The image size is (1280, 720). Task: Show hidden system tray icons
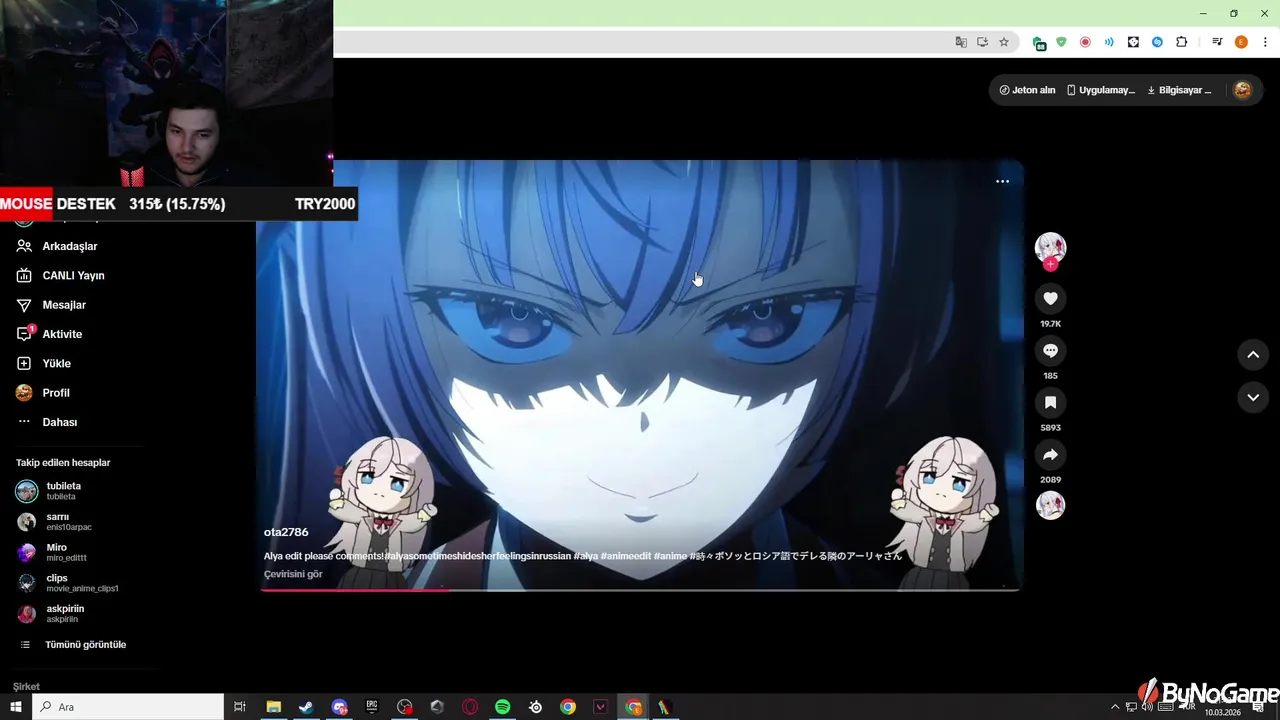[1115, 707]
